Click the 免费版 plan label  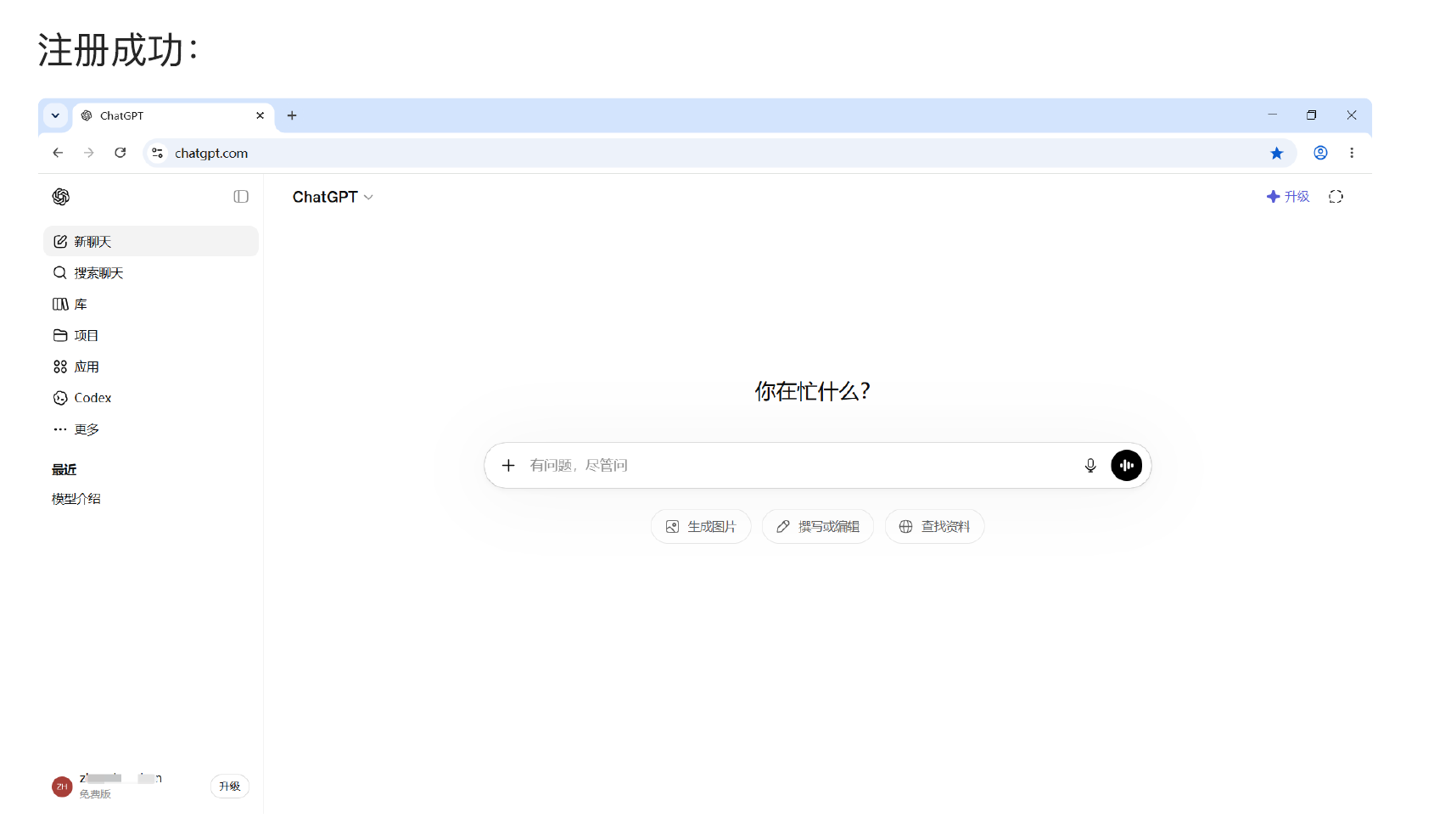click(x=95, y=794)
